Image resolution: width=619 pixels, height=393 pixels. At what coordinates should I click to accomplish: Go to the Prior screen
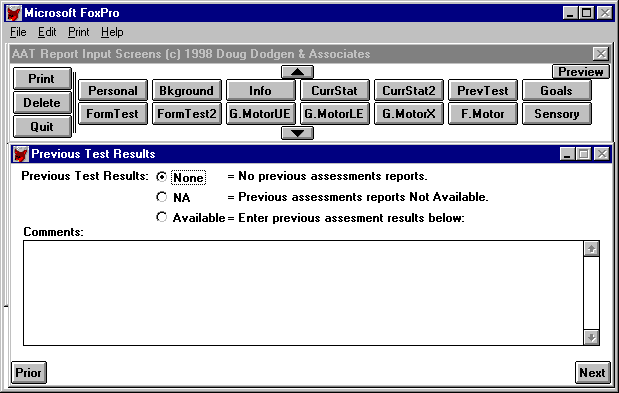pyautogui.click(x=29, y=372)
